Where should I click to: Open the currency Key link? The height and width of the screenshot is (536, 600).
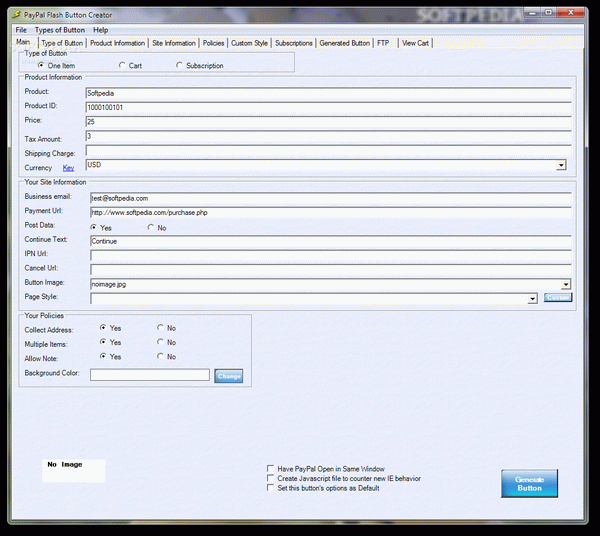tap(68, 168)
